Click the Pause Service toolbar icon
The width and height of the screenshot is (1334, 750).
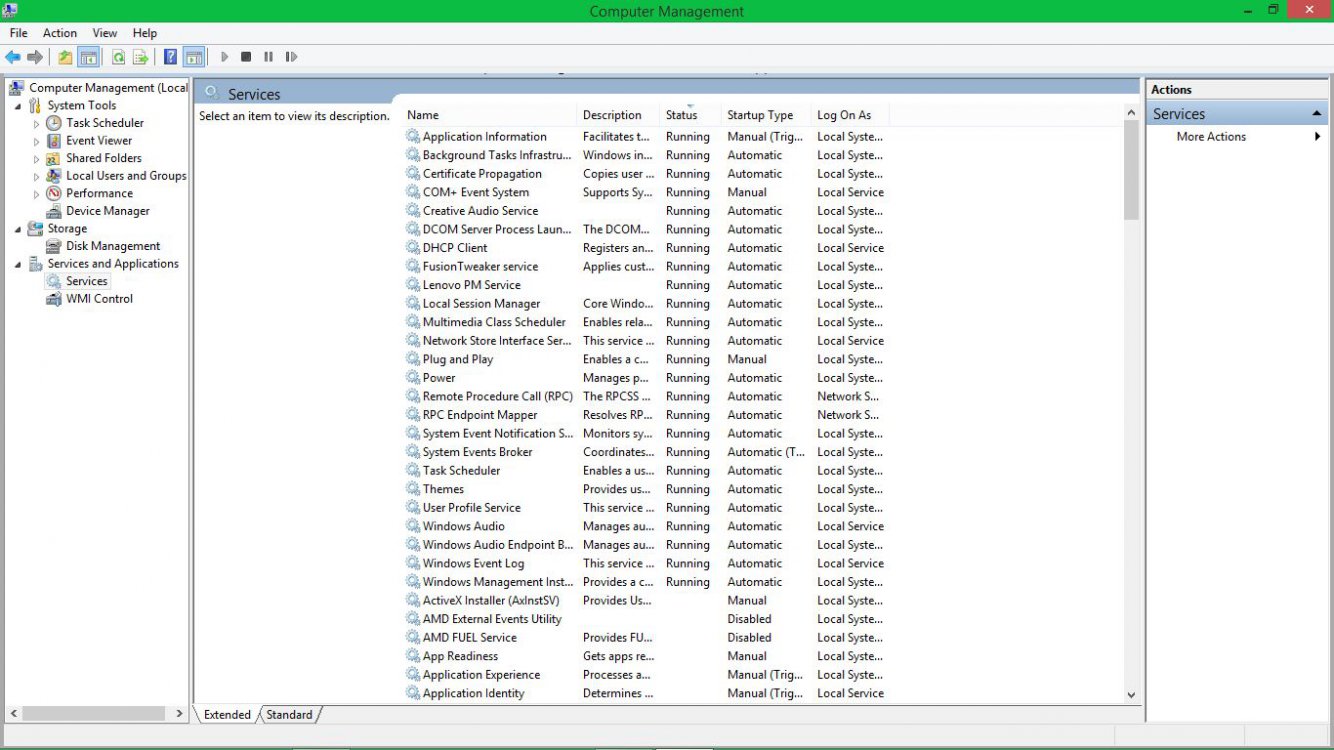point(268,57)
